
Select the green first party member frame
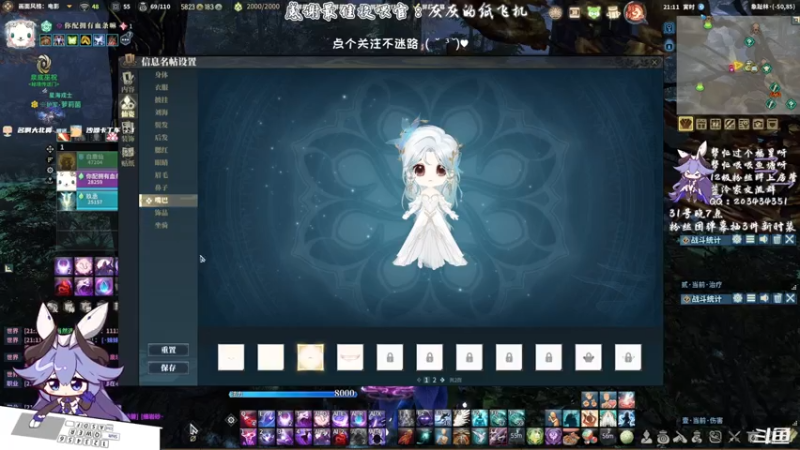click(x=87, y=161)
